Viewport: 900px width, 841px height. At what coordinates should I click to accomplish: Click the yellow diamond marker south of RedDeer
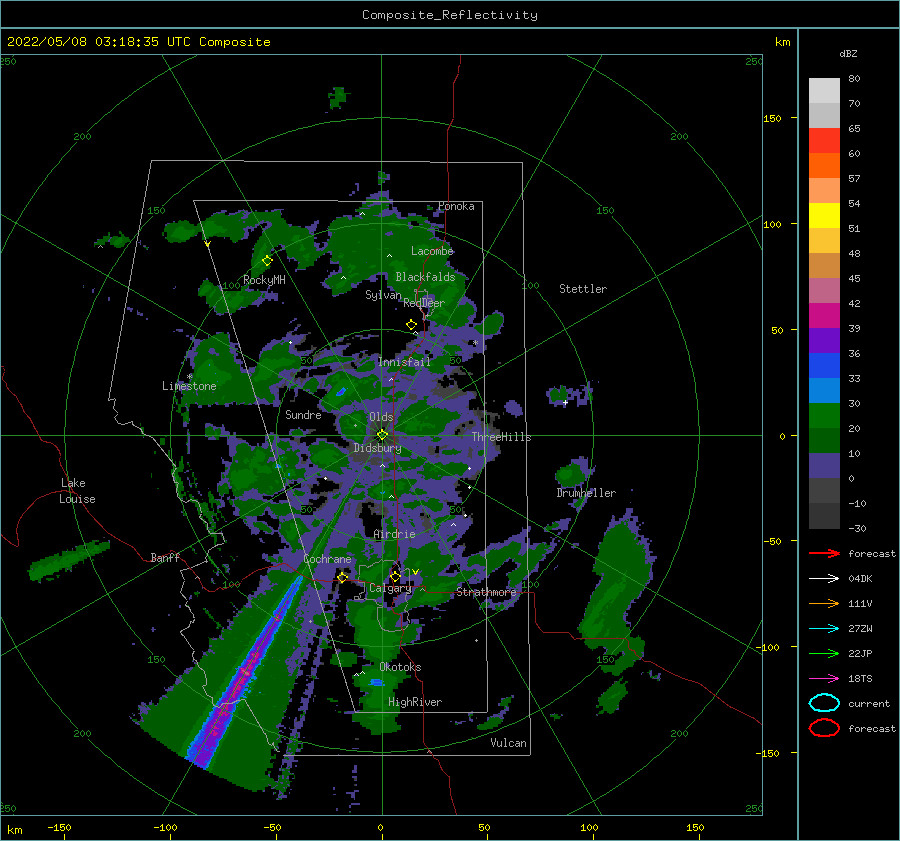point(411,325)
